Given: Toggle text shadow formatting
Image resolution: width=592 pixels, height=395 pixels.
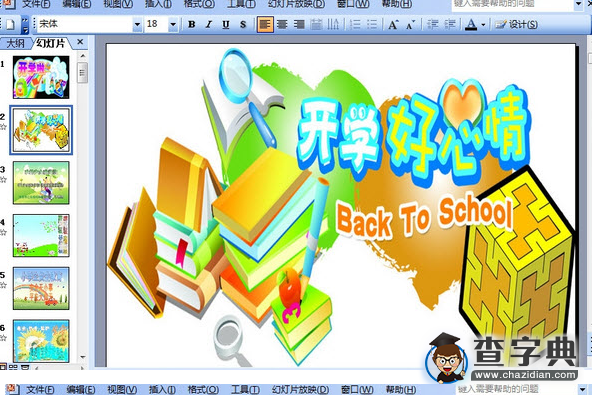Looking at the screenshot, I should click(x=243, y=25).
